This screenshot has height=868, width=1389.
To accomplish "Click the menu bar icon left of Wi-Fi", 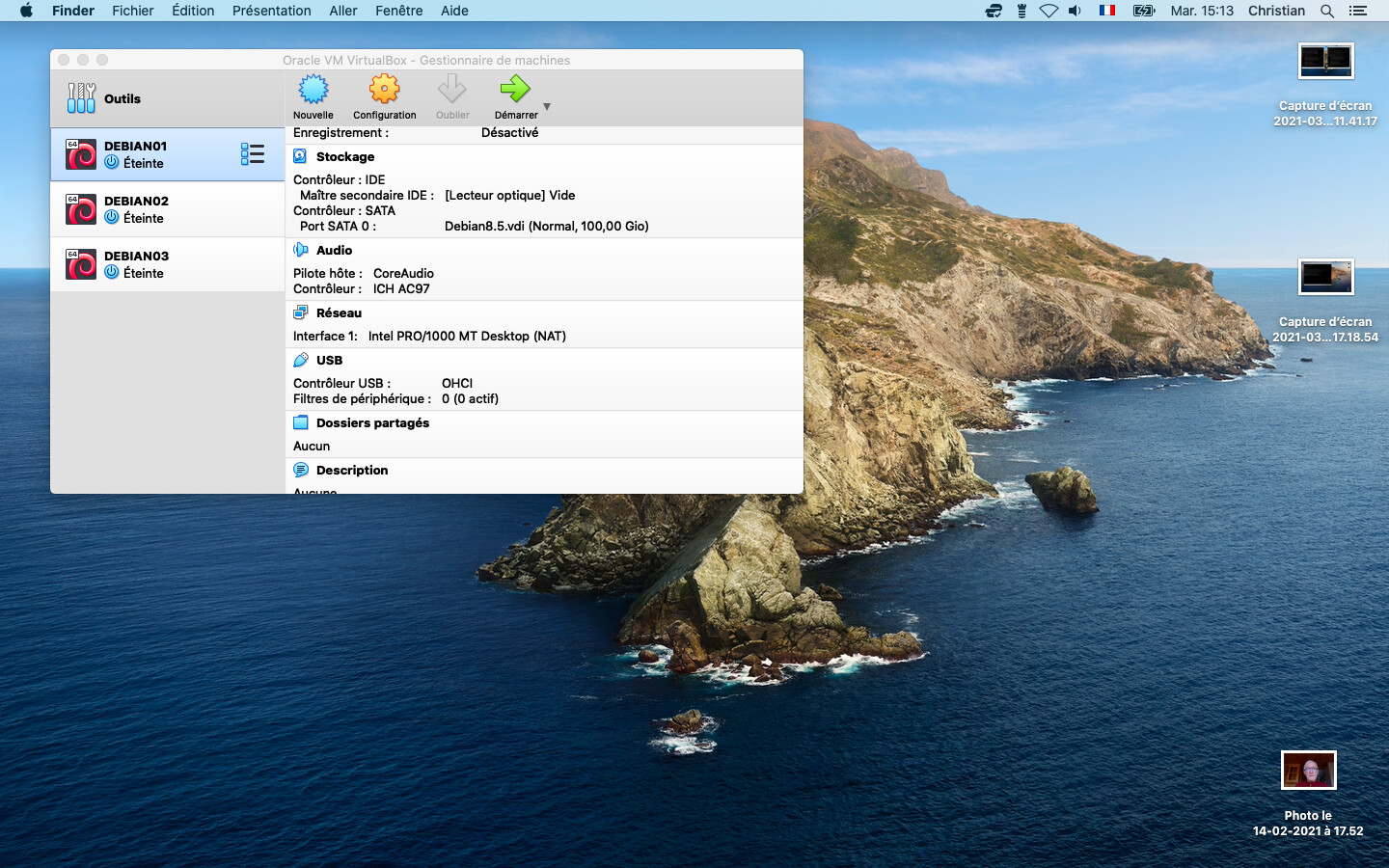I will [x=1021, y=11].
